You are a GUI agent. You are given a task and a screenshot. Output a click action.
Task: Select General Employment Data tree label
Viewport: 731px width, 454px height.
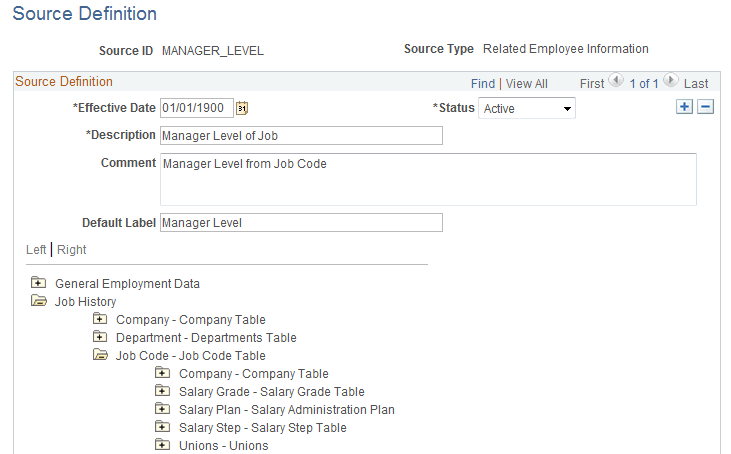(127, 284)
